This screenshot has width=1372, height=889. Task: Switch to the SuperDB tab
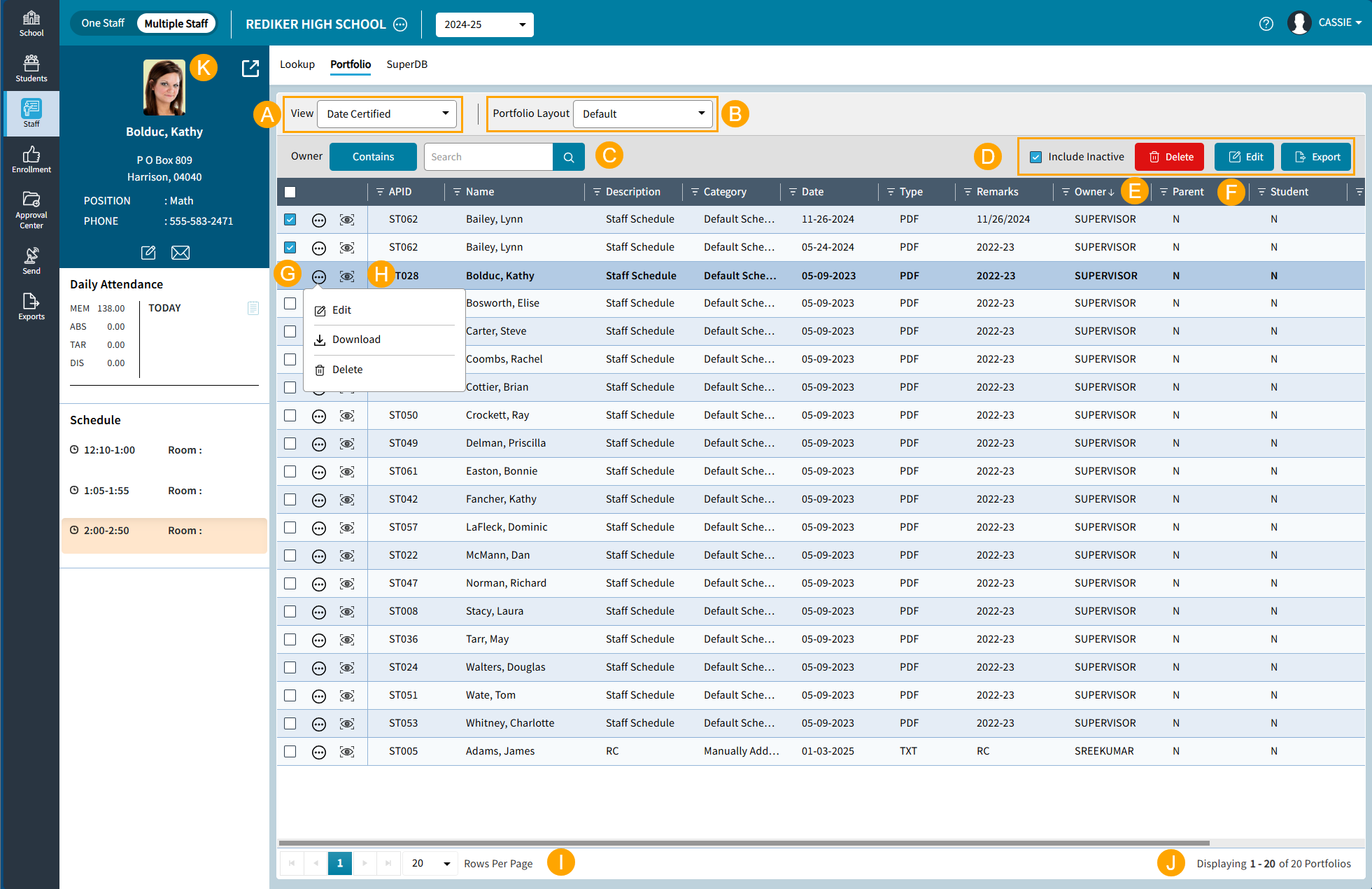(x=406, y=64)
